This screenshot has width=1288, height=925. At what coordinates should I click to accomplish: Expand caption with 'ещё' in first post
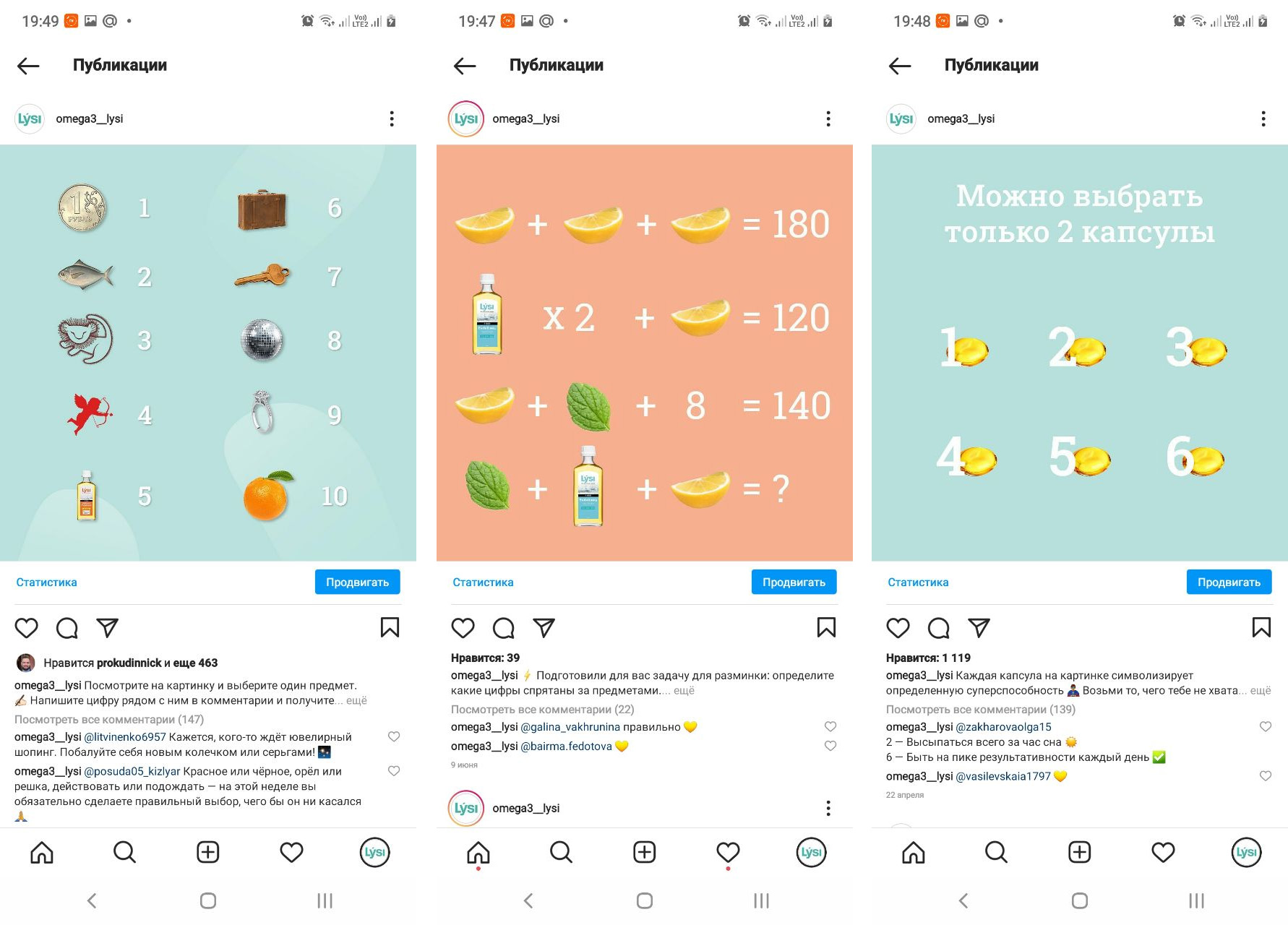(356, 700)
